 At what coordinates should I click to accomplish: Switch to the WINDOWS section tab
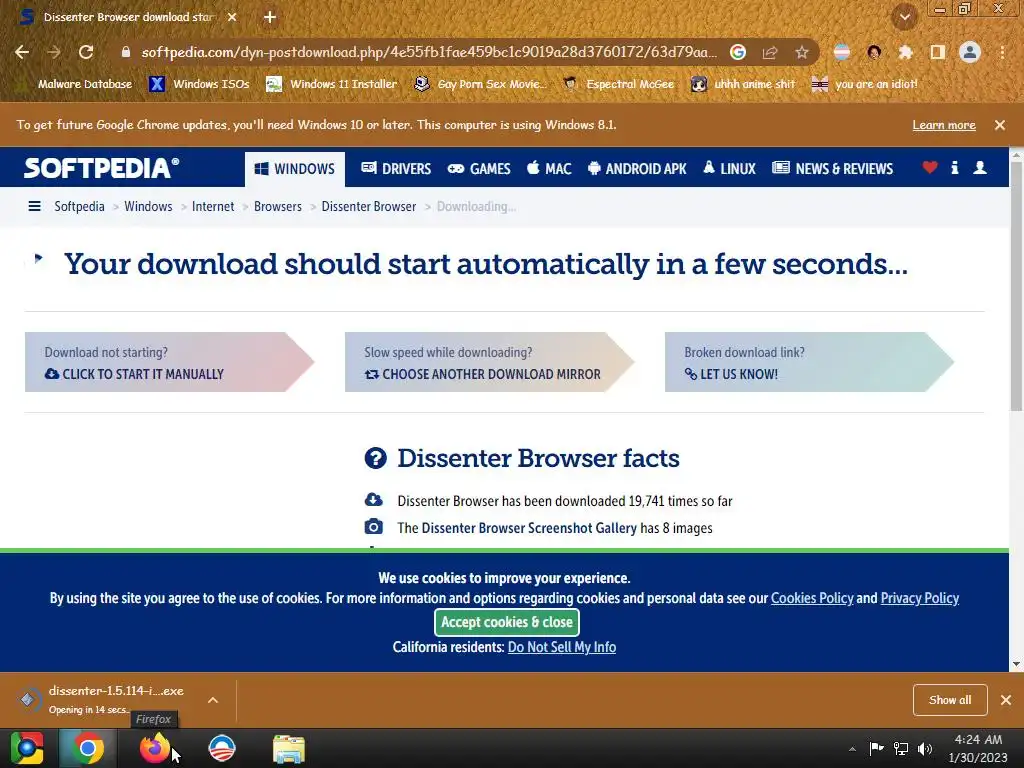[295, 168]
